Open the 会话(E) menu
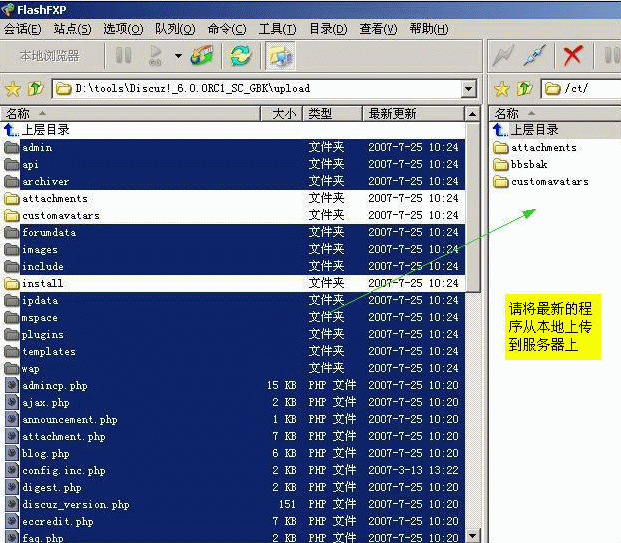This screenshot has height=543, width=621. (22, 29)
